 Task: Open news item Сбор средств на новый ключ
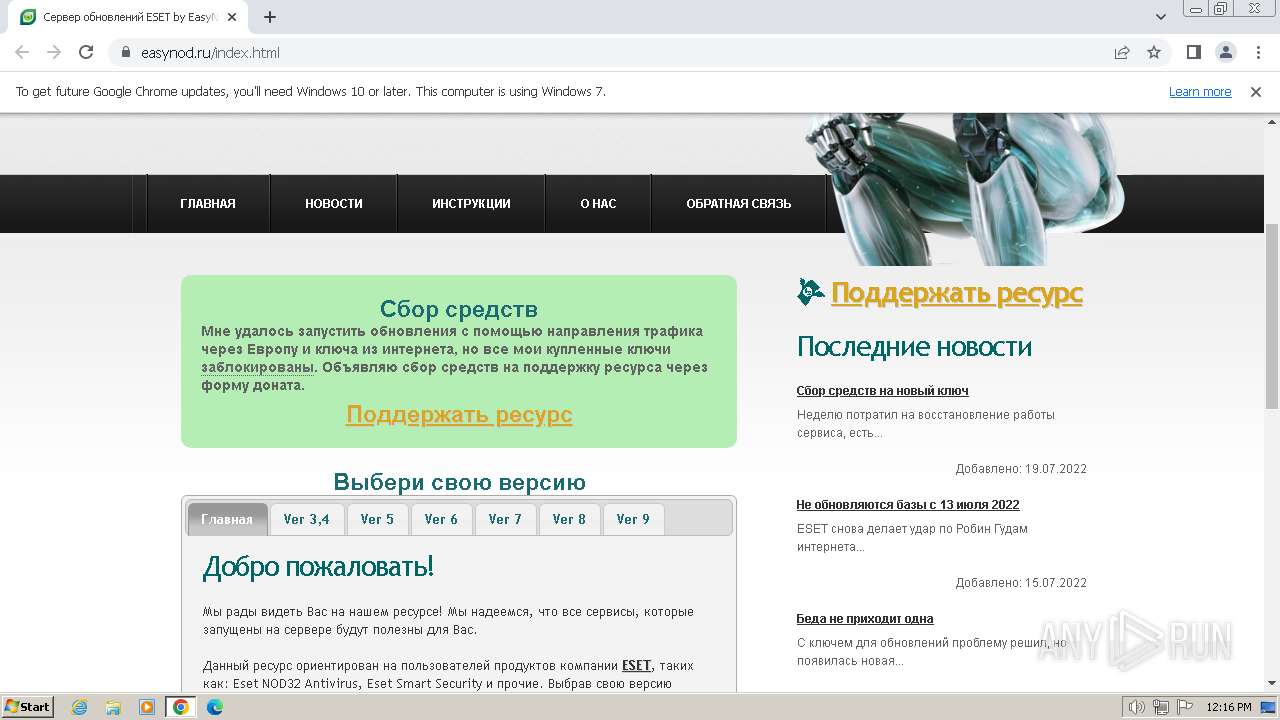(883, 391)
